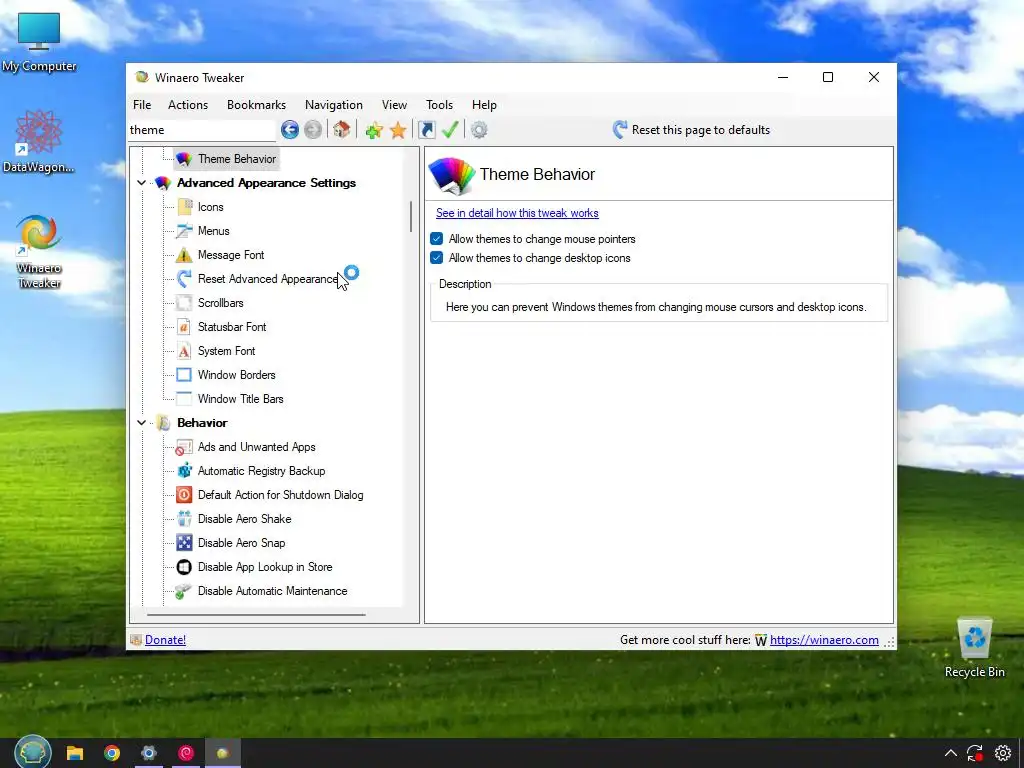The width and height of the screenshot is (1024, 768).
Task: Select Theme Behavior tree item
Action: coord(236,159)
